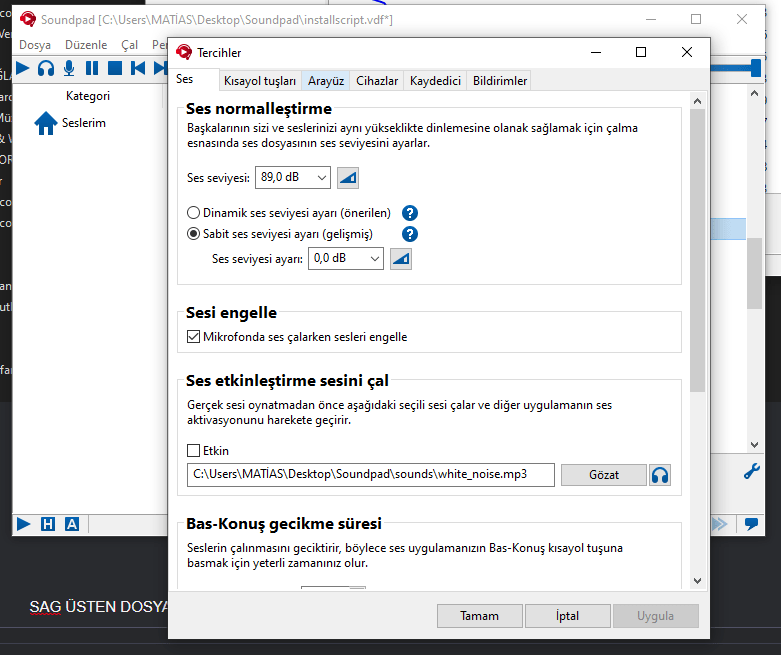
Task: Cancel with the İptal button
Action: point(567,616)
